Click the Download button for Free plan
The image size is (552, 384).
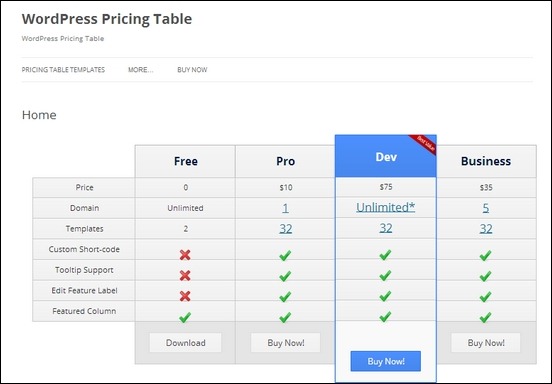tap(186, 342)
